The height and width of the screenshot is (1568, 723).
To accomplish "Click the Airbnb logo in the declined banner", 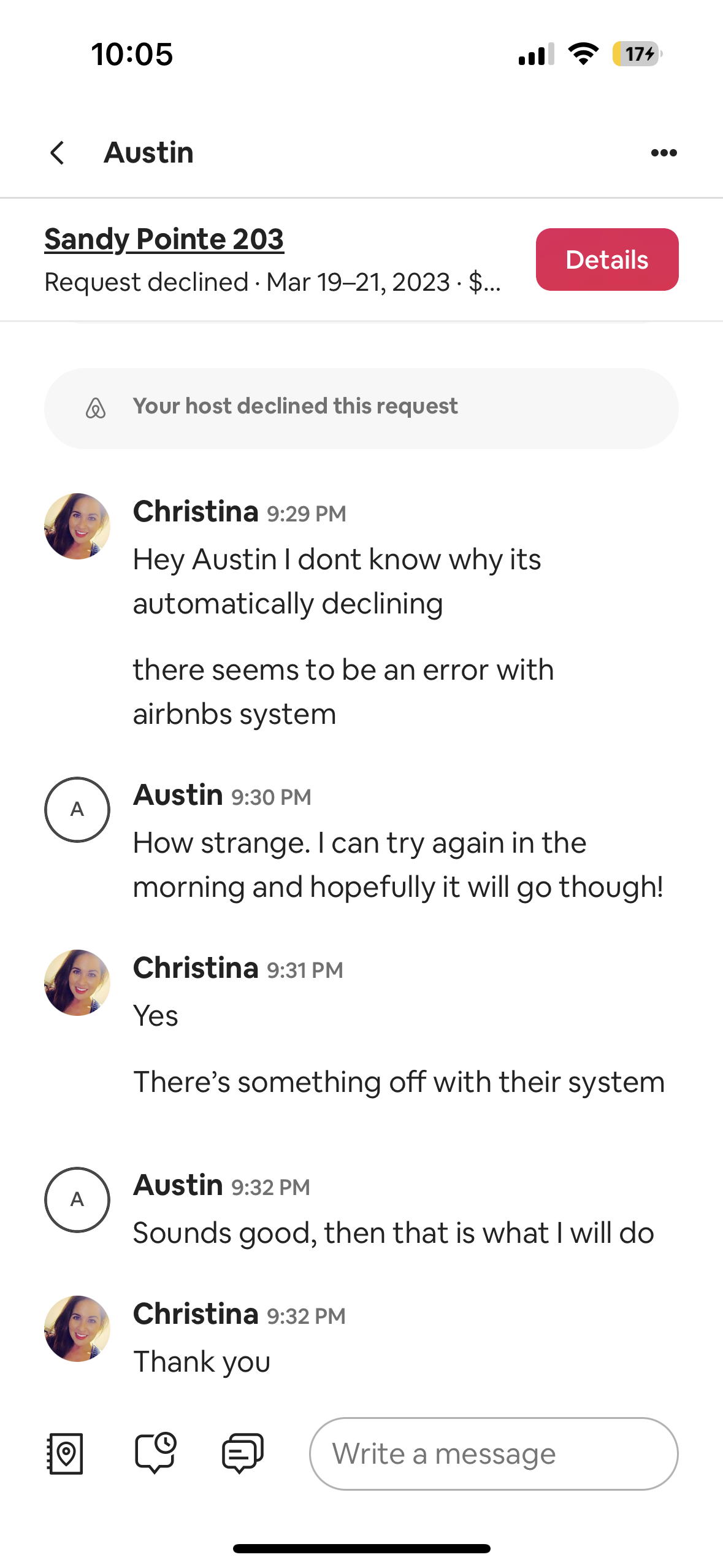I will (96, 407).
